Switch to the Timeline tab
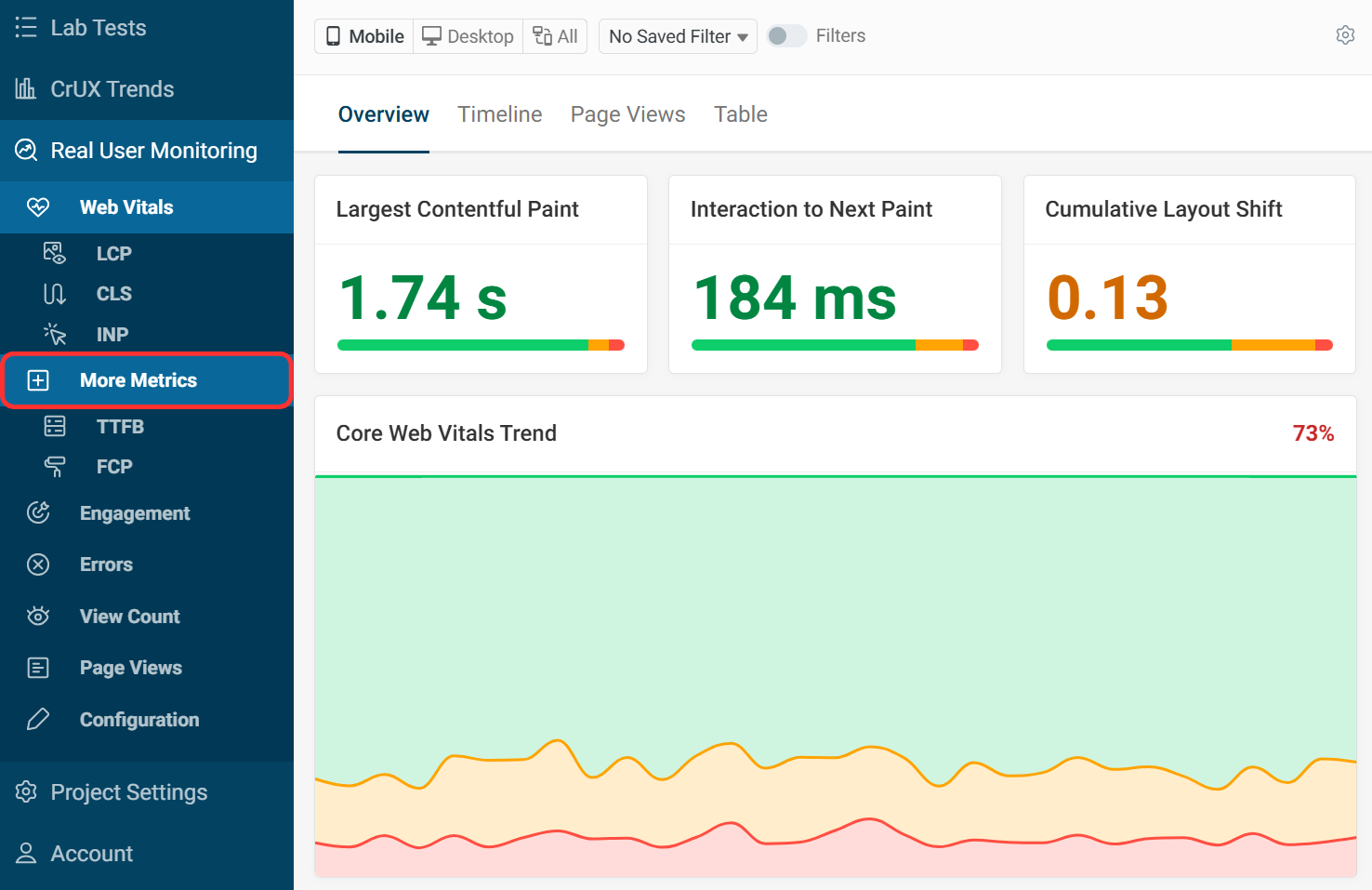 [x=499, y=113]
